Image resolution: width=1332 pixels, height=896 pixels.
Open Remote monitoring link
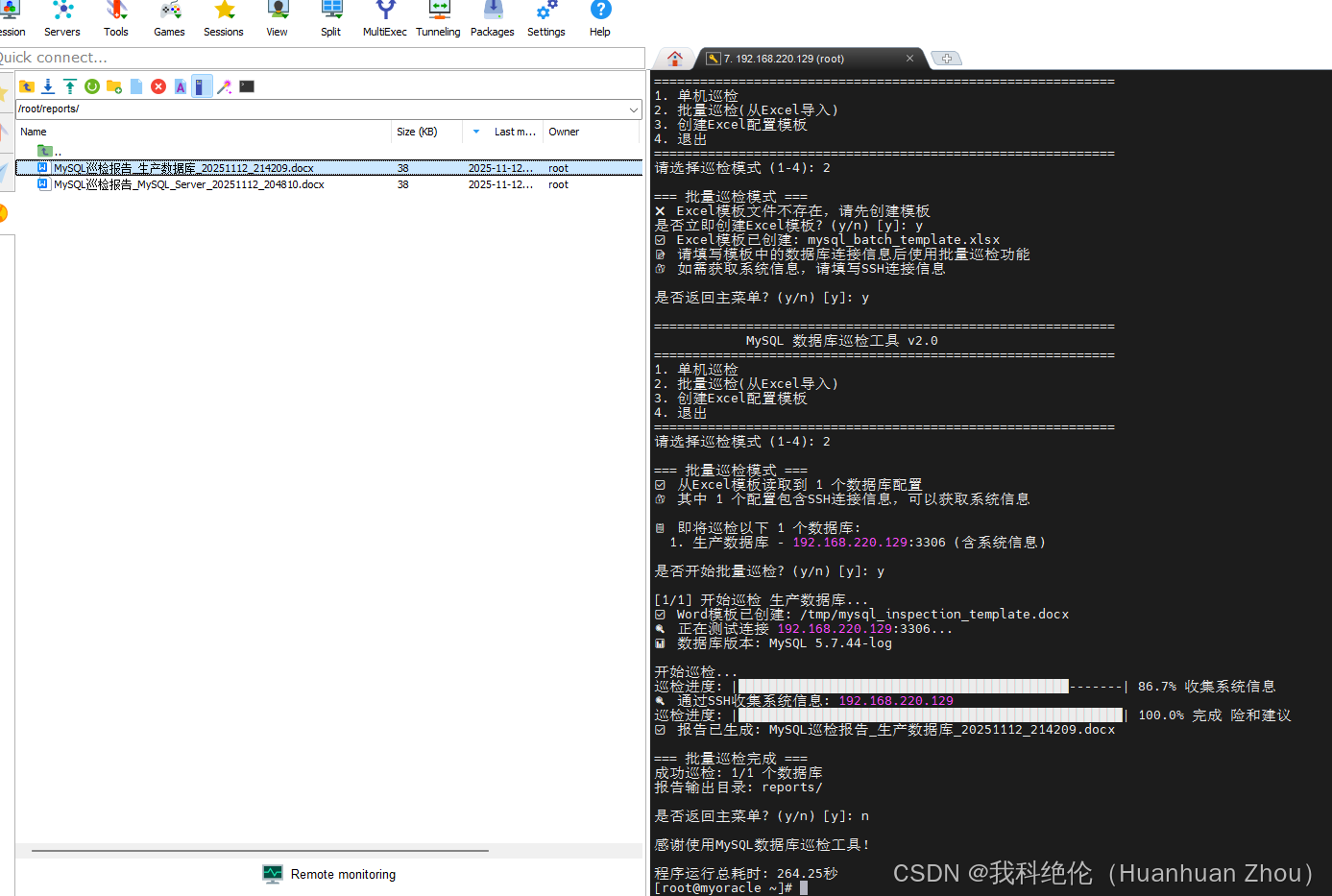click(x=343, y=875)
